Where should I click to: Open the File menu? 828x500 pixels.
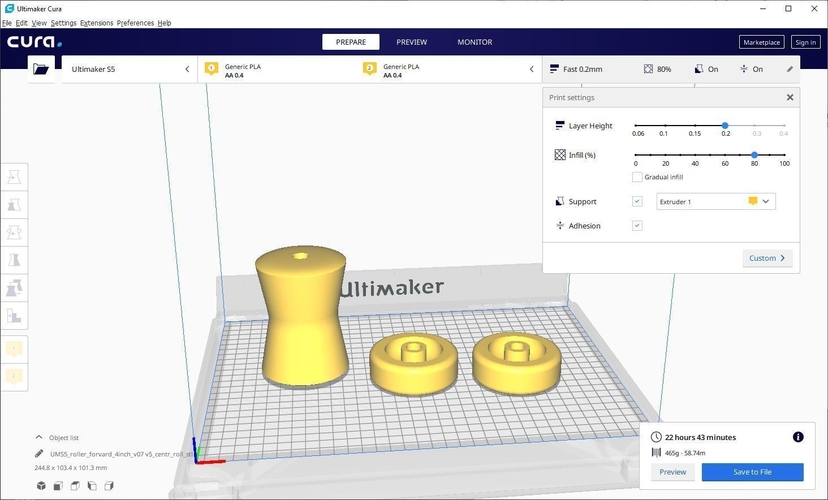pos(7,23)
